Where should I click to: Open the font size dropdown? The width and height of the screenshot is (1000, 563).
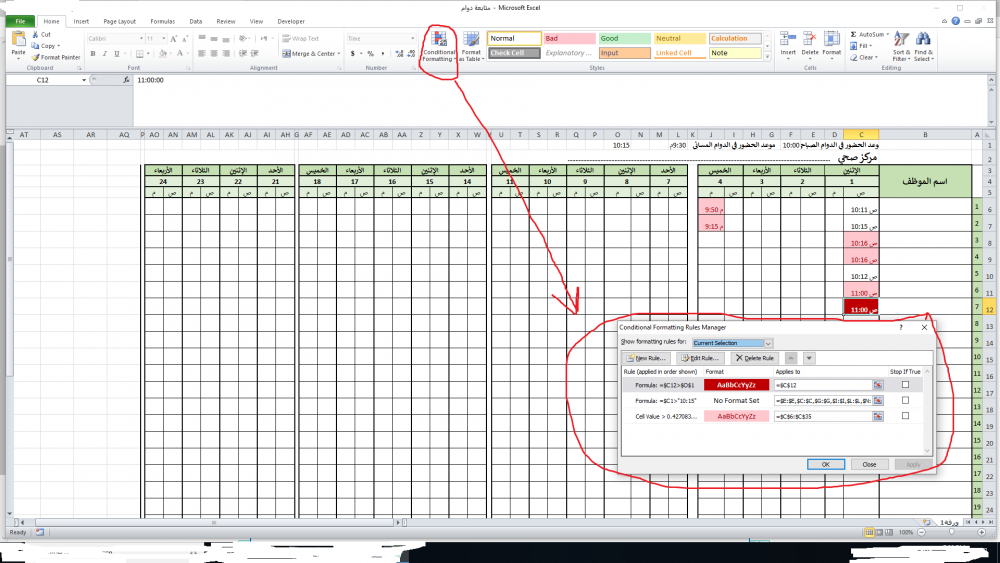(164, 39)
